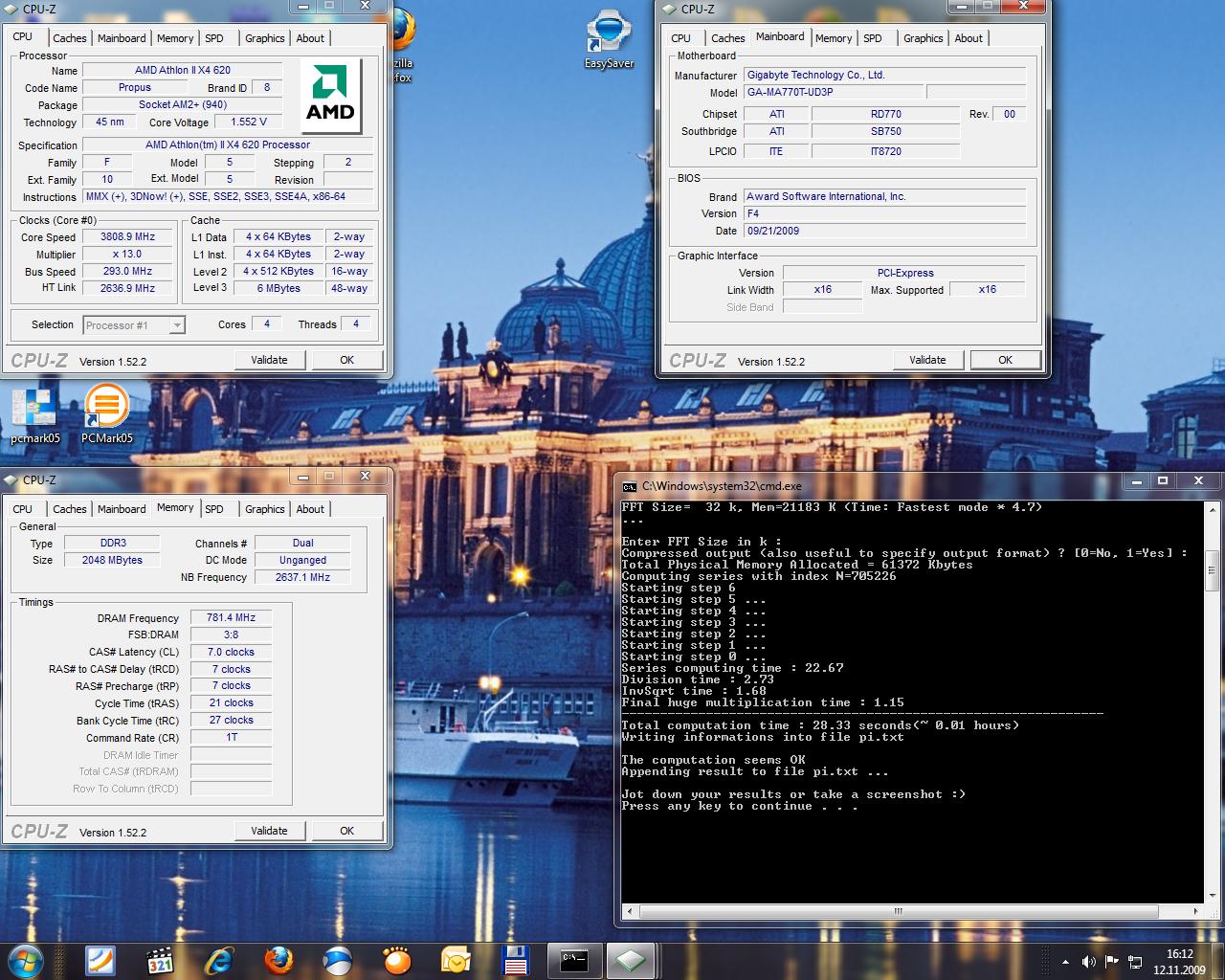Click the processor name AMD Athlon II X4 620
The width and height of the screenshot is (1225, 980).
click(x=182, y=70)
